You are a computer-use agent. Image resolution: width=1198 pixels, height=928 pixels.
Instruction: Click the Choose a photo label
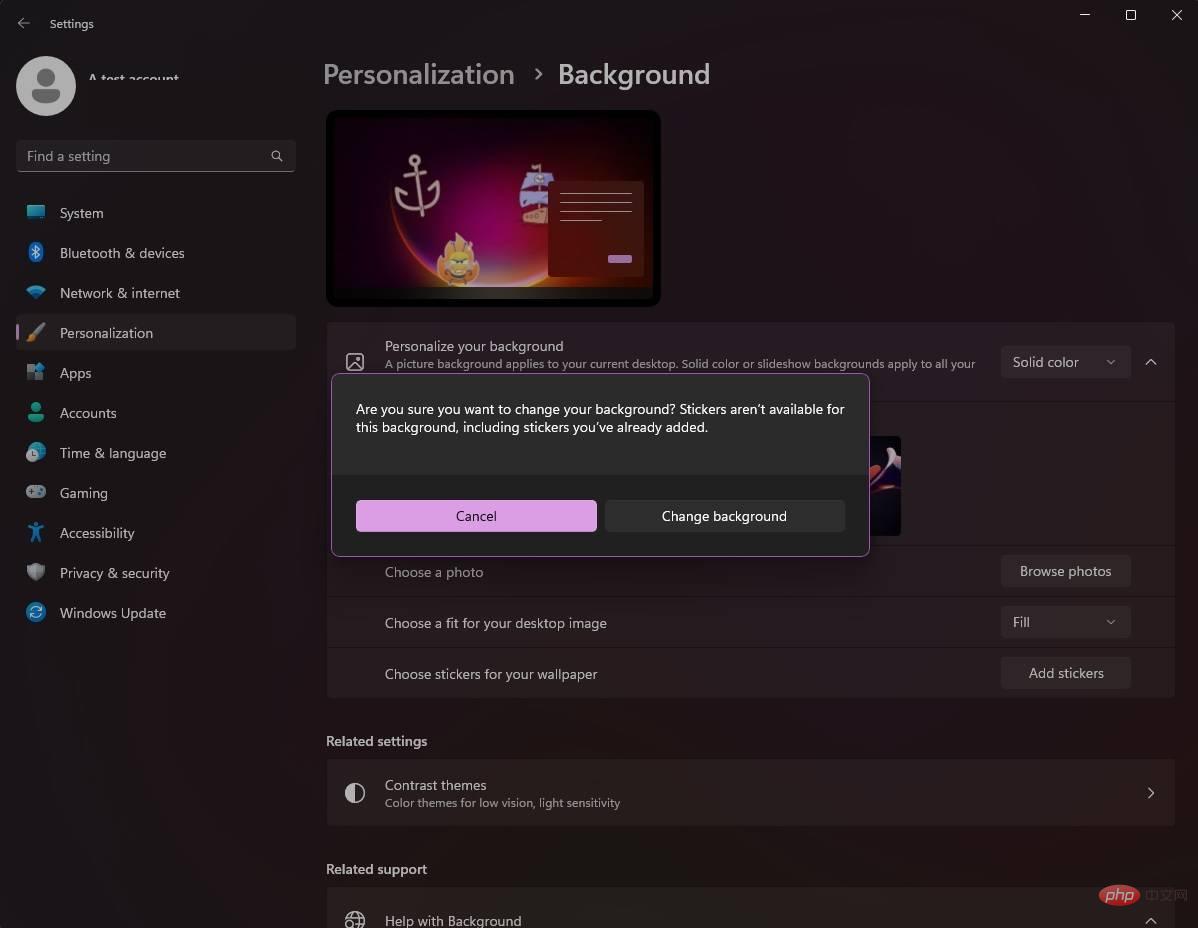coord(434,572)
